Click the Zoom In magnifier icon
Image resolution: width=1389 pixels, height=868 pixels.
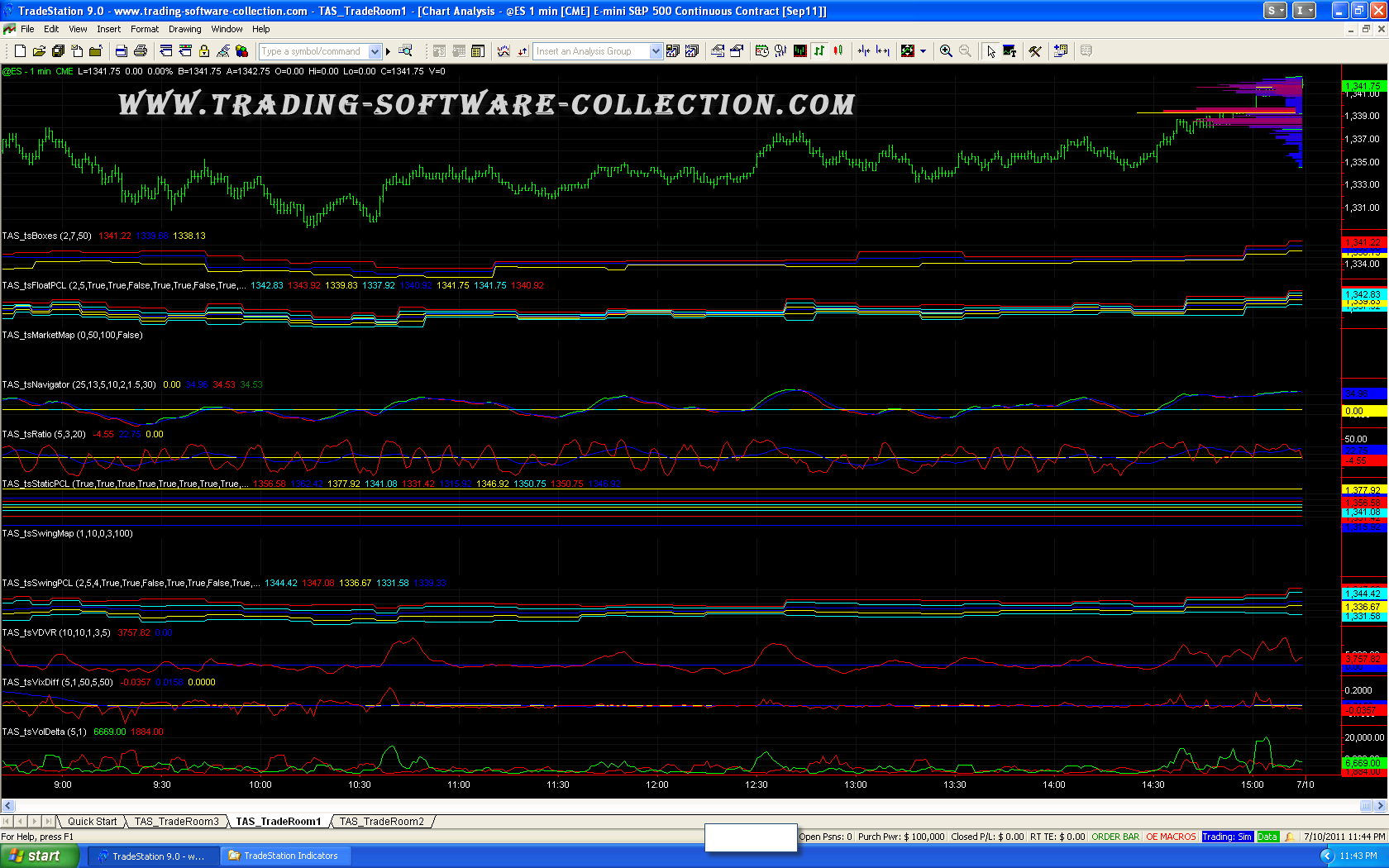tap(946, 51)
